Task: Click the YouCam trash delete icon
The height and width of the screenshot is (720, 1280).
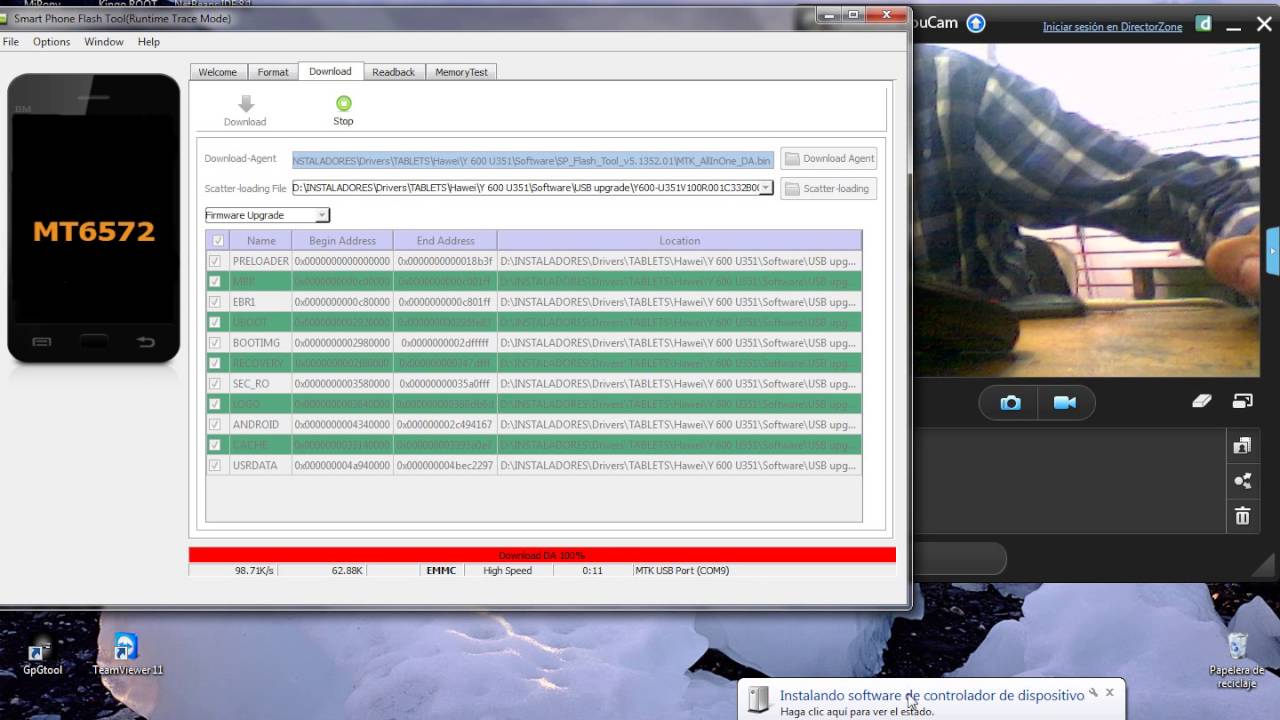Action: click(1242, 516)
